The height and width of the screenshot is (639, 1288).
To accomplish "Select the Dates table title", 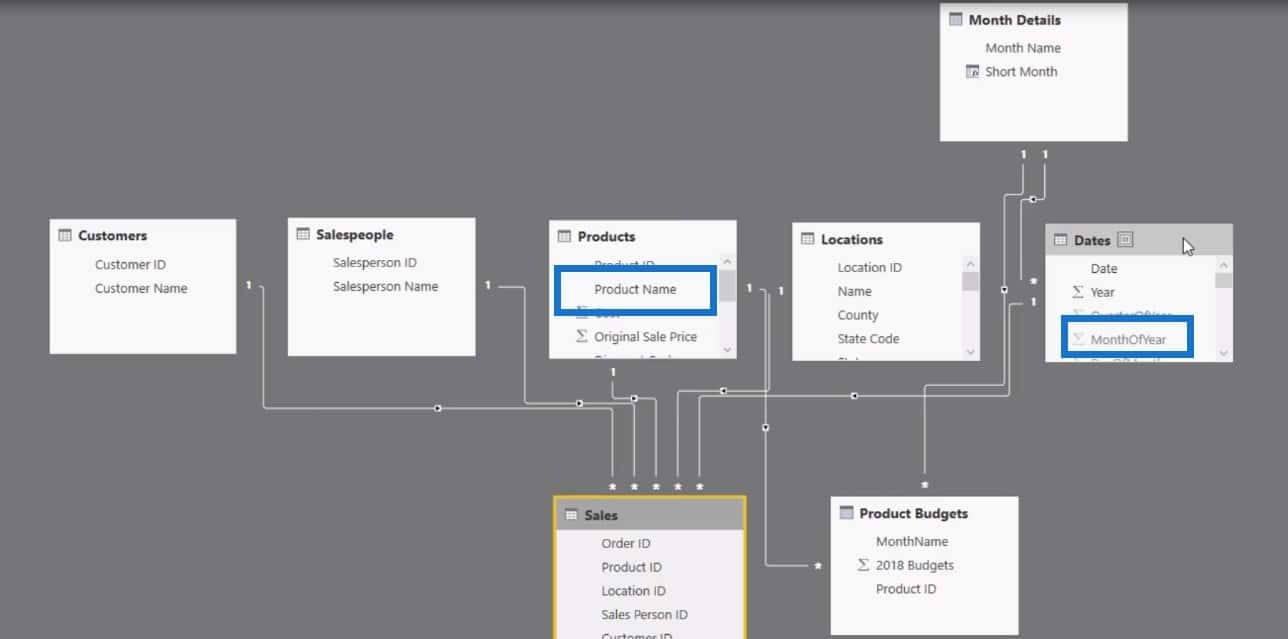I will [1092, 240].
